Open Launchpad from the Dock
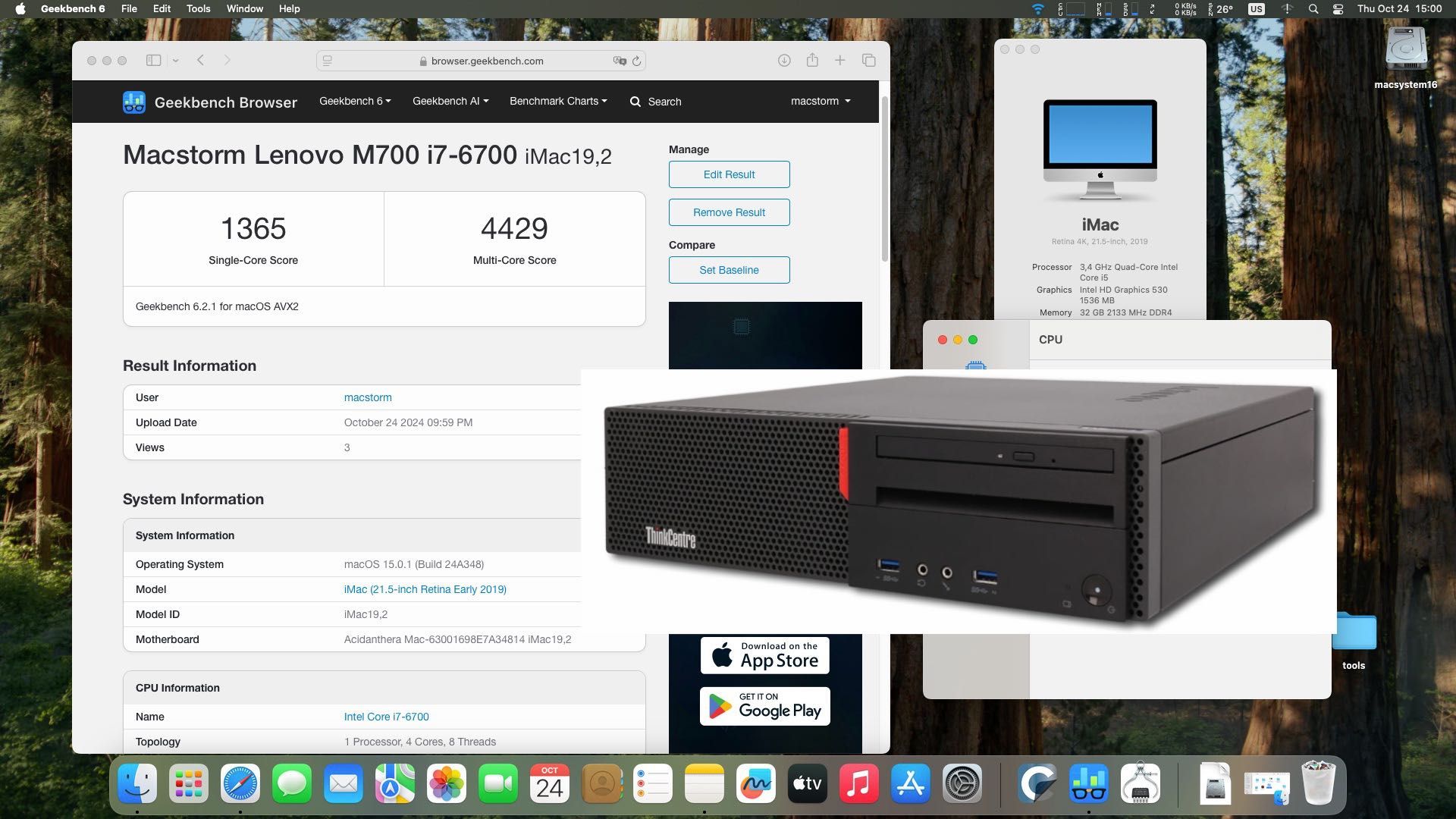Screen dimensions: 1456x819 (189, 783)
